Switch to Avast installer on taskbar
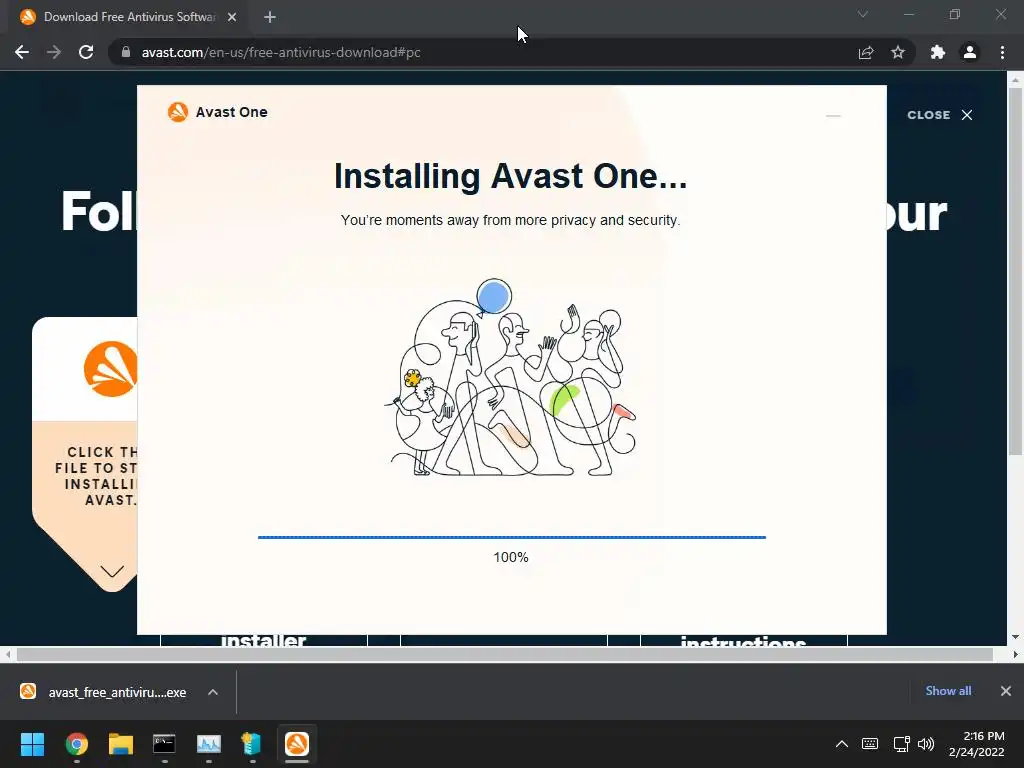Screen dimensions: 1024x768 pyautogui.click(x=296, y=744)
